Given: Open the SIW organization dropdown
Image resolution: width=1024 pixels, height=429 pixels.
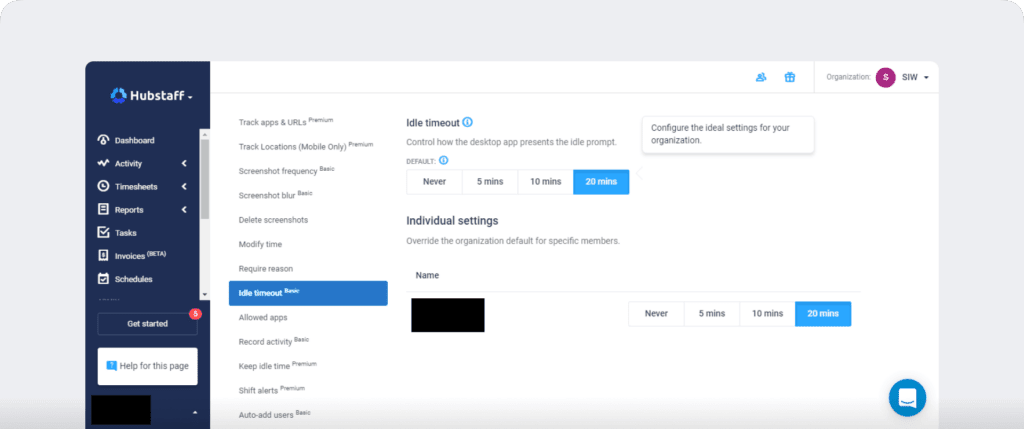Looking at the screenshot, I should [x=903, y=77].
